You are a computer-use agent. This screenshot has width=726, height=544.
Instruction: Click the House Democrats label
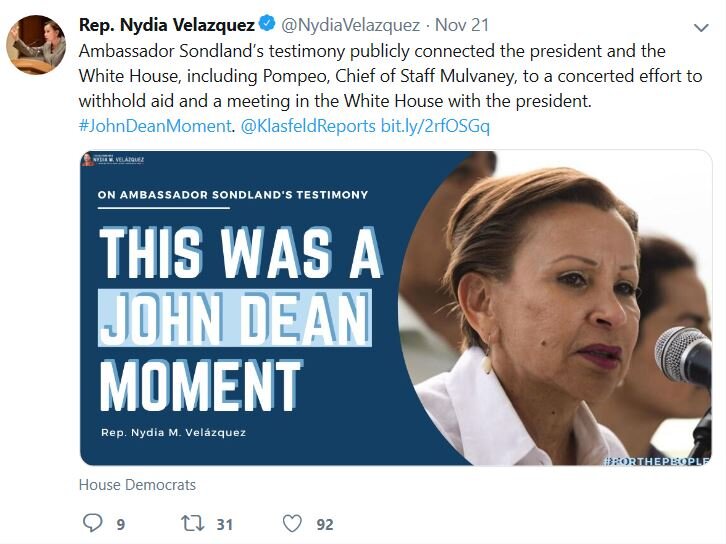coord(137,485)
